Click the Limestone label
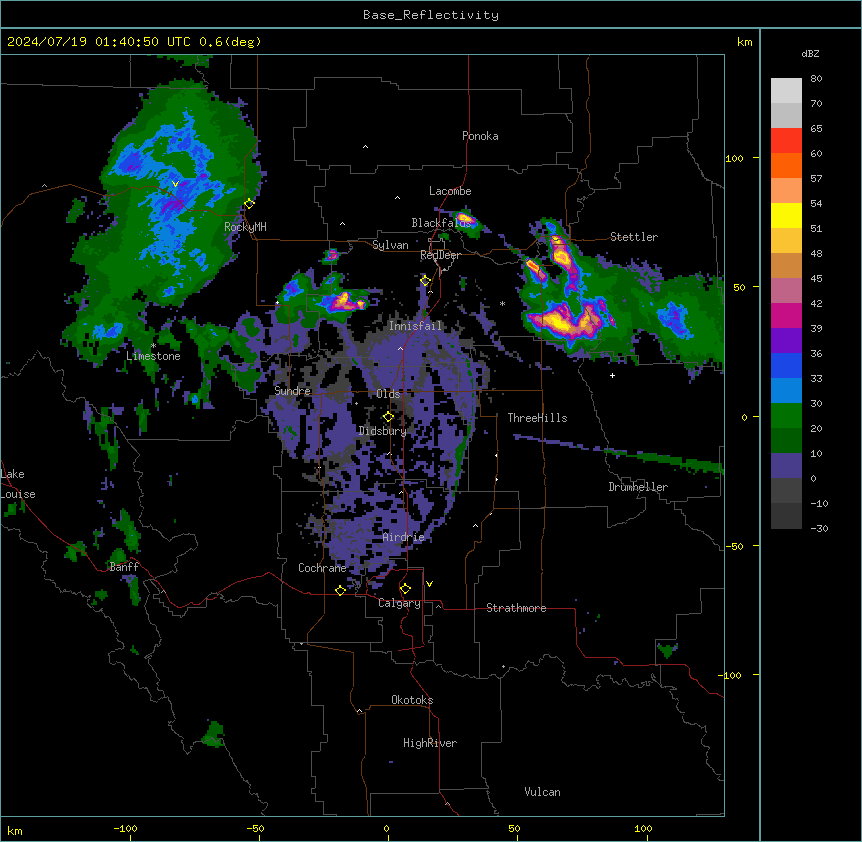This screenshot has width=862, height=842. (x=153, y=356)
